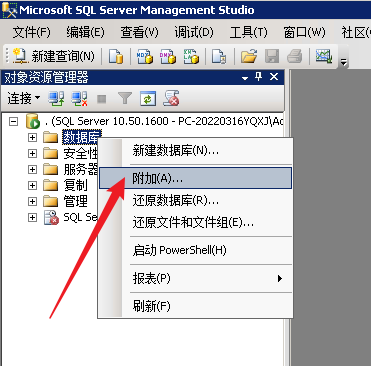Click the Database Engine Query file icon

point(116,56)
